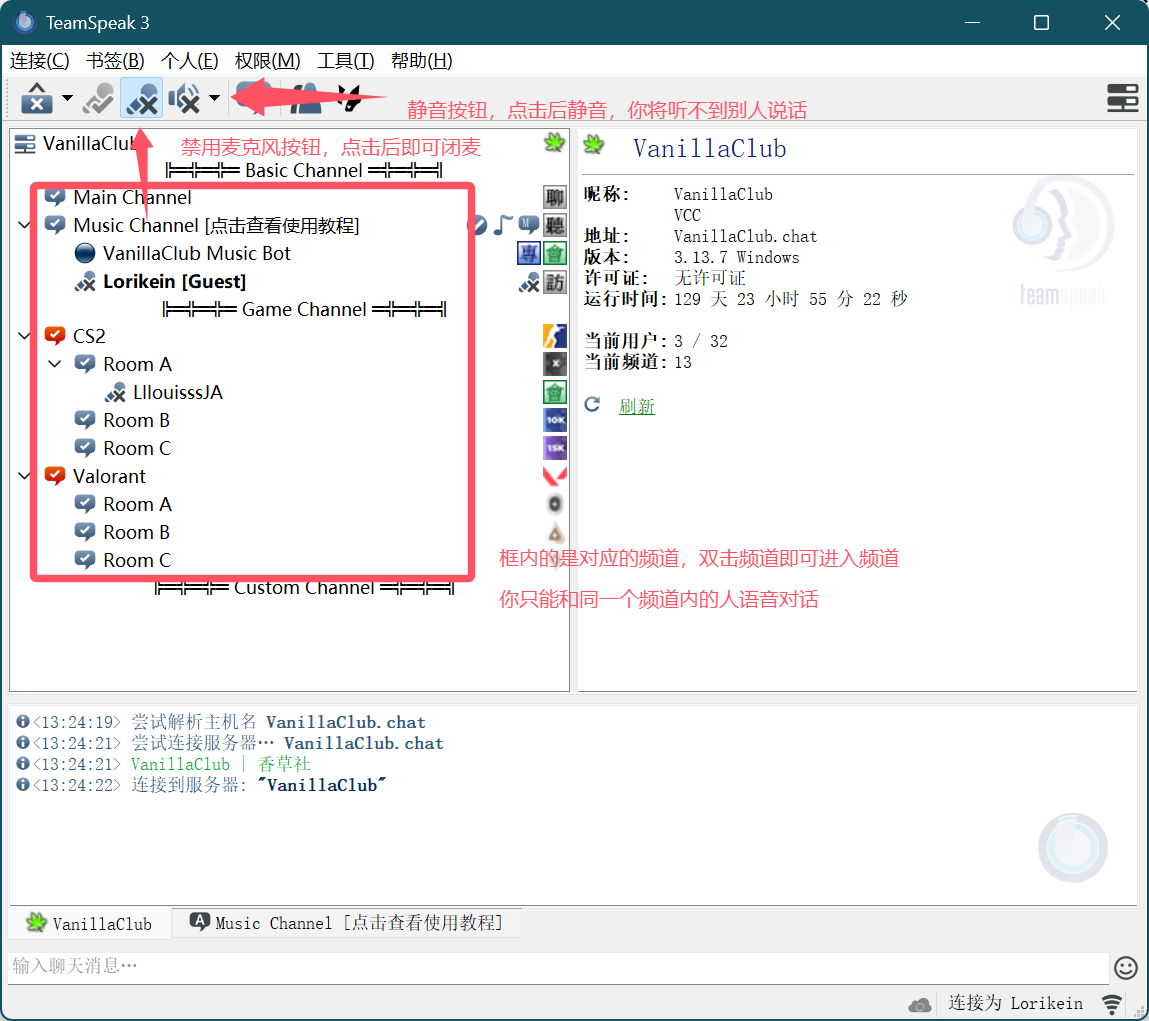Viewport: 1149px width, 1021px height.
Task: Click the 连接为 Lorikein status bar text
Action: click(x=1015, y=1003)
